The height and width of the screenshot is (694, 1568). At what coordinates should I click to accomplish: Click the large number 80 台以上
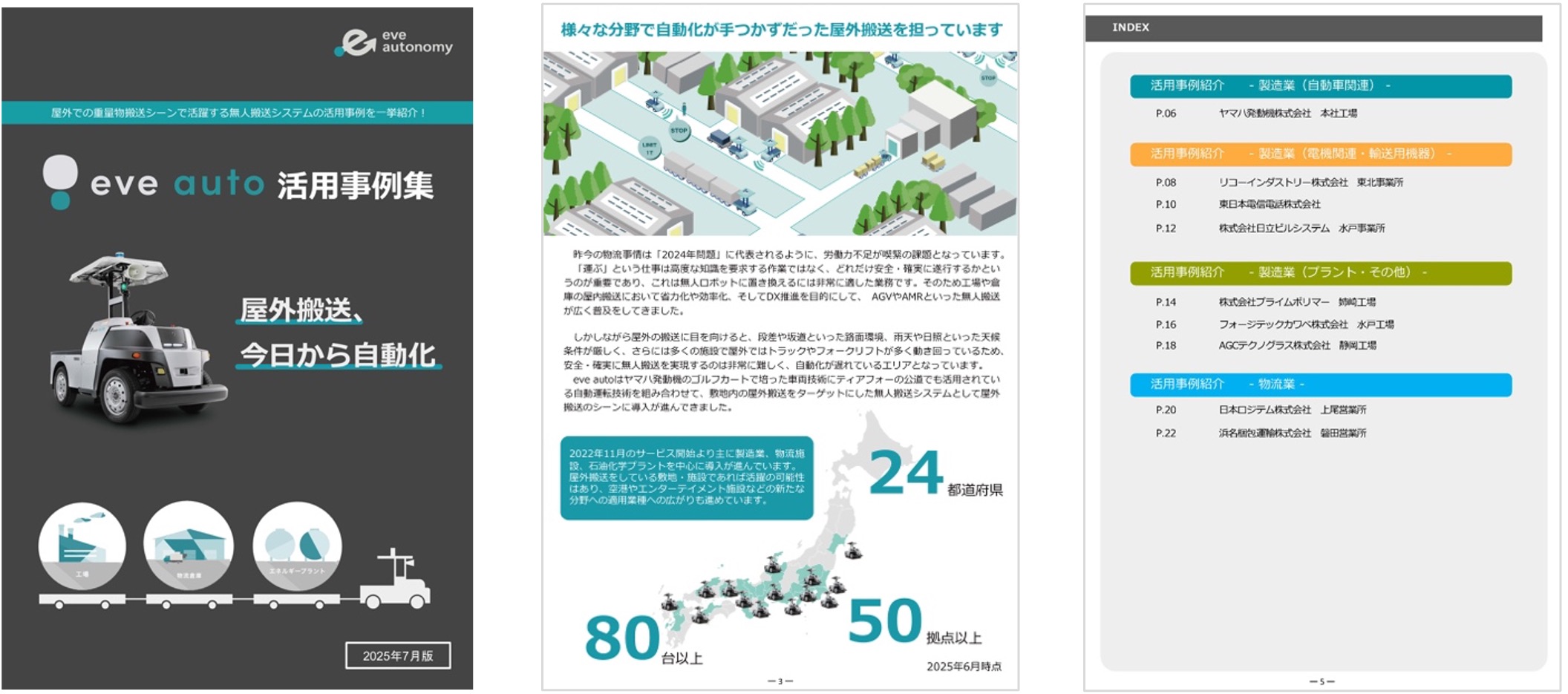coord(643,638)
